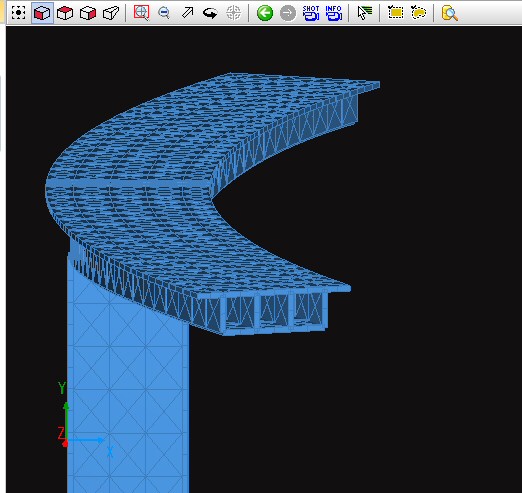Enable the yellow rectangle selection tool

click(x=395, y=13)
